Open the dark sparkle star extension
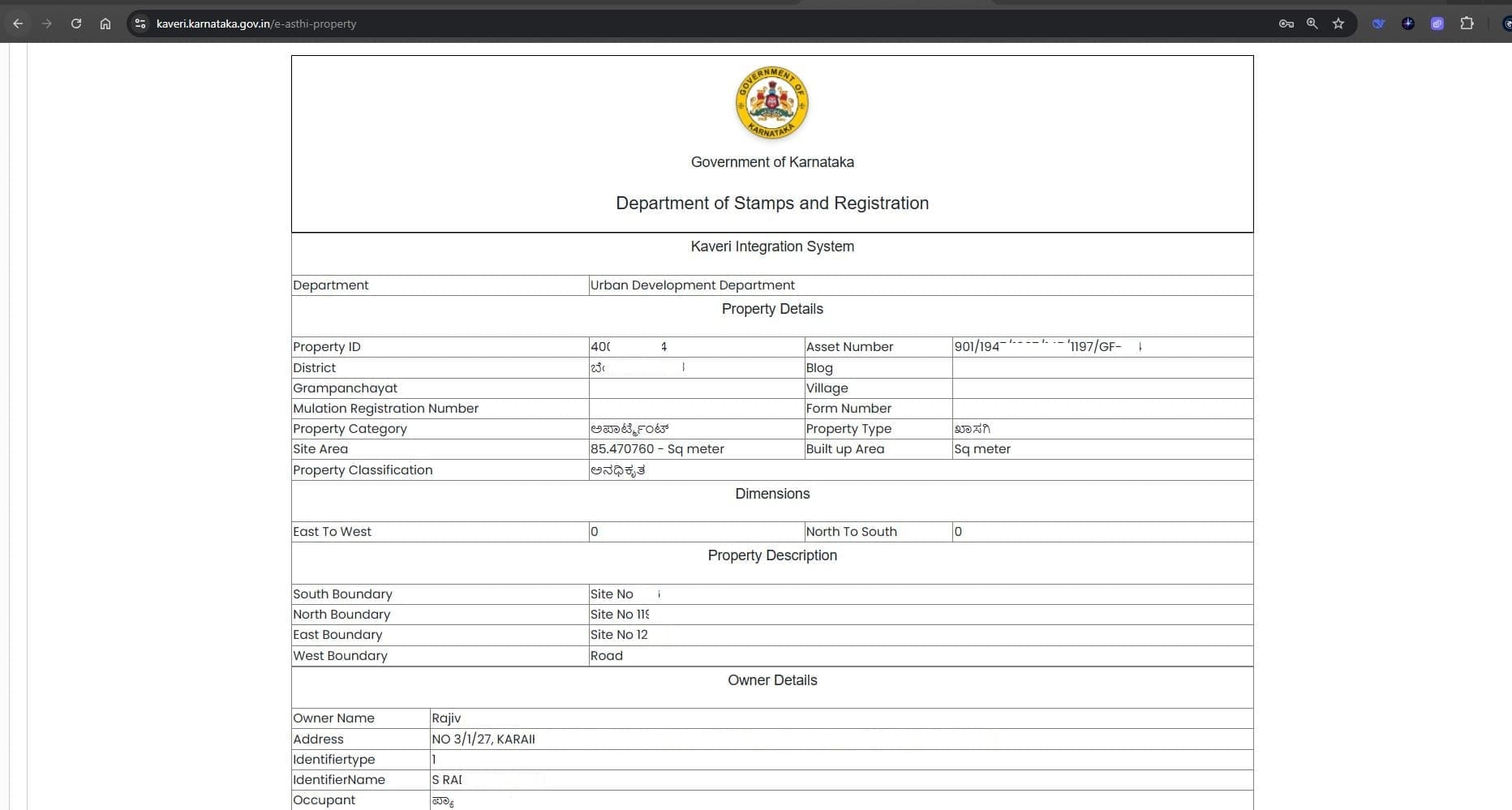Viewport: 1512px width, 810px height. [x=1407, y=24]
